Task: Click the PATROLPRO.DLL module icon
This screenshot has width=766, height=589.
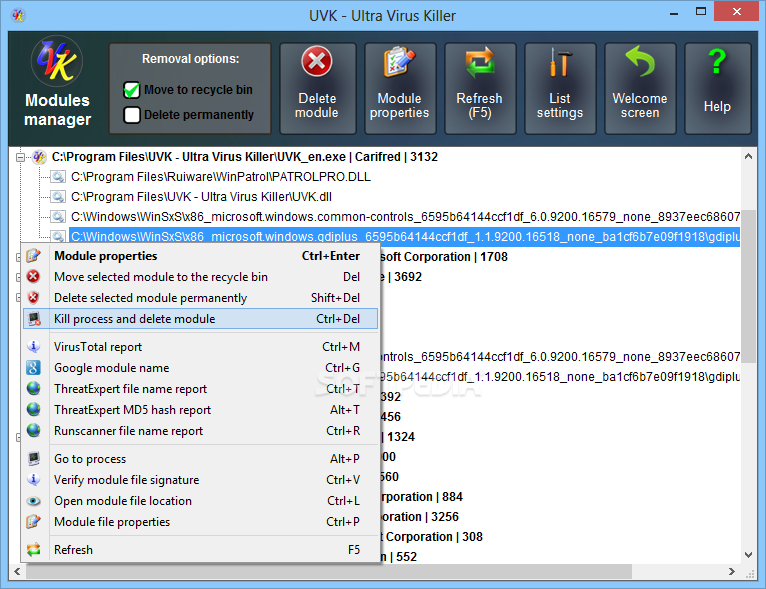Action: tap(58, 177)
